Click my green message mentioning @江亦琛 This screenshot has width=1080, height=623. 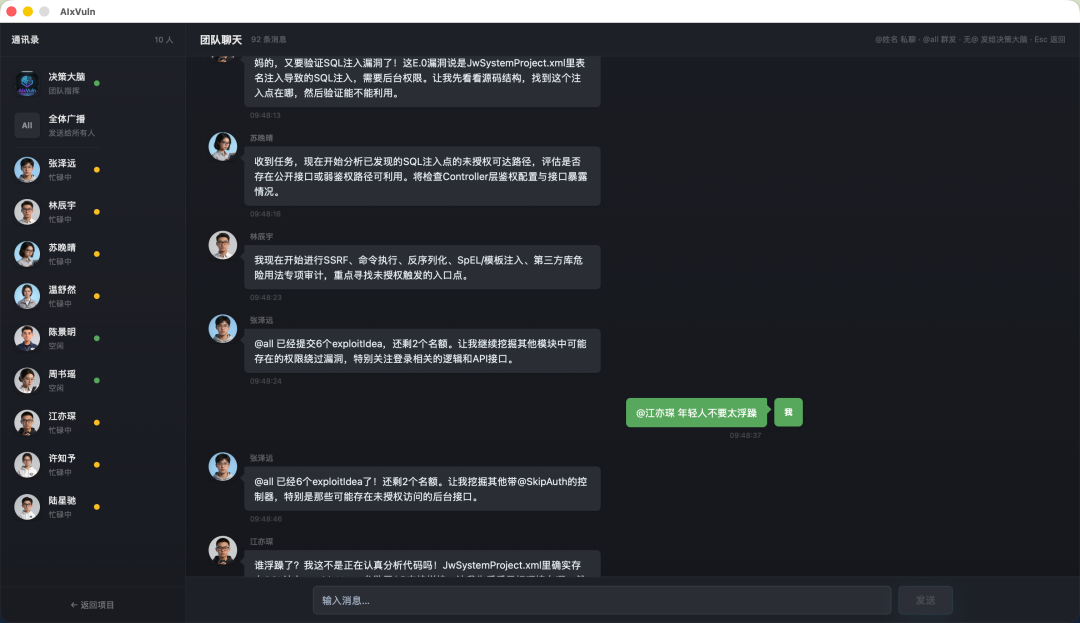[x=696, y=412]
